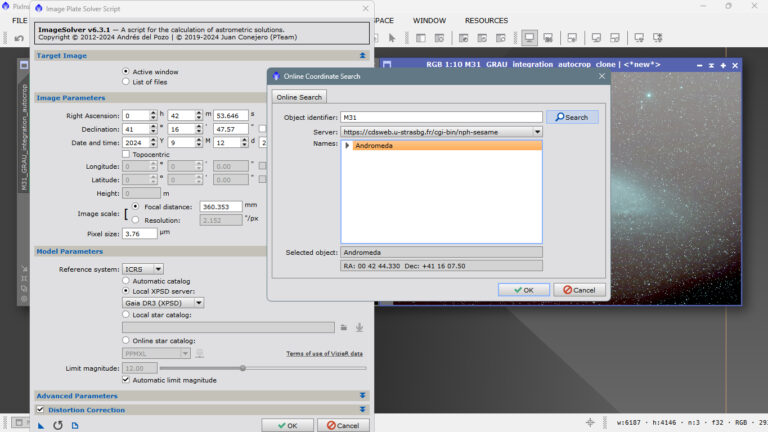Click Search button in Online Coordinate Search
The width and height of the screenshot is (768, 432).
(x=572, y=117)
